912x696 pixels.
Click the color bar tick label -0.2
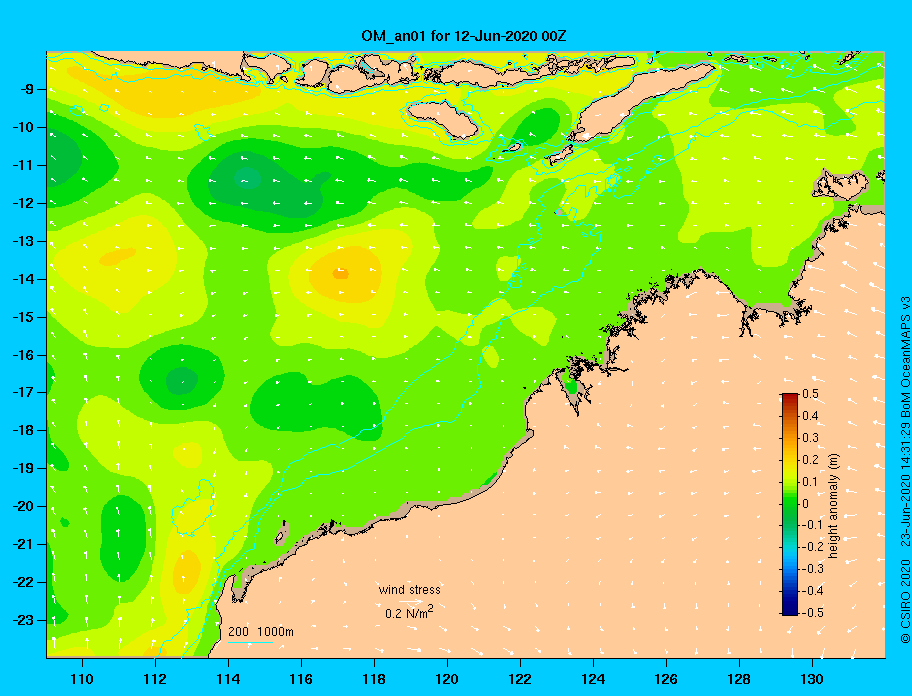[x=813, y=547]
